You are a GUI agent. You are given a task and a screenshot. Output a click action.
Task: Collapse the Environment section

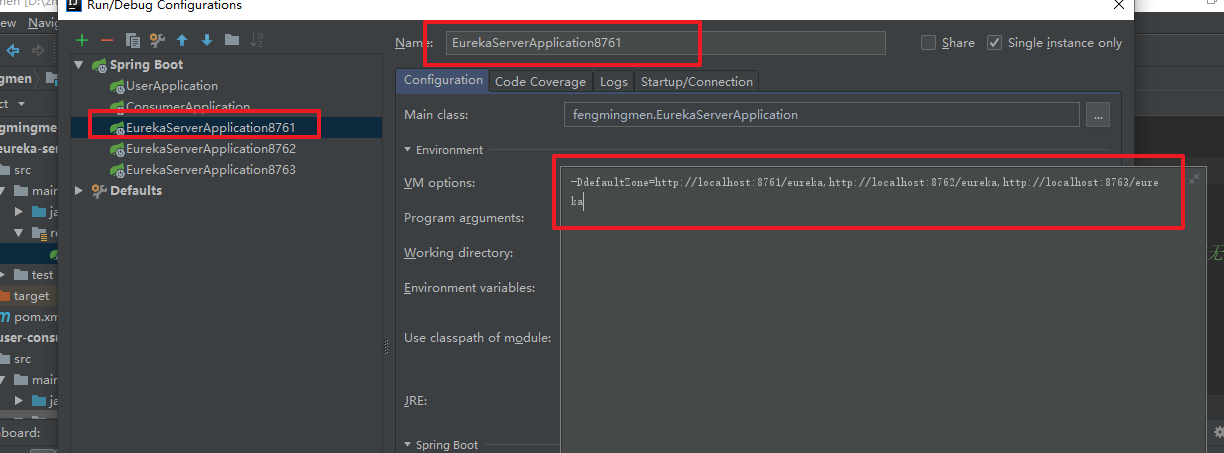[408, 150]
